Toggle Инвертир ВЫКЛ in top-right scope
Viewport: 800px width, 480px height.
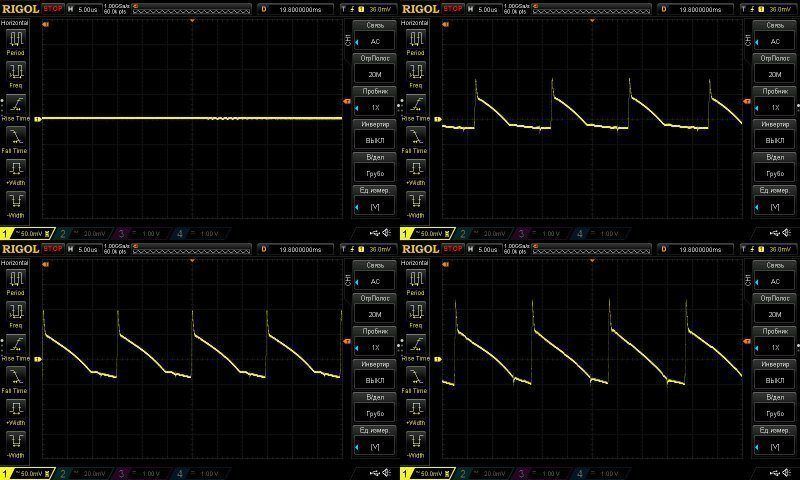[x=775, y=134]
